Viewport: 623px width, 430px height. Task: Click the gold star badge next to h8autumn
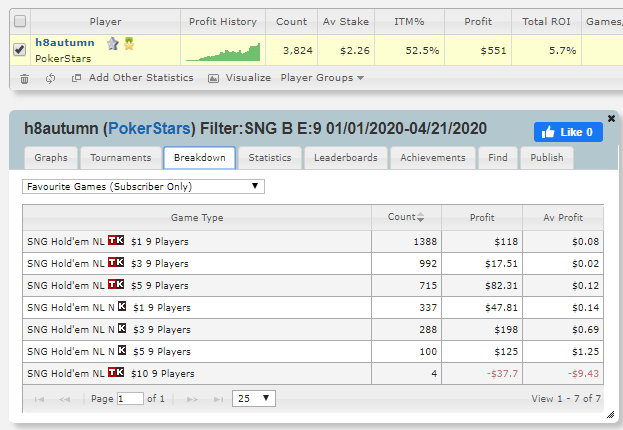[129, 43]
